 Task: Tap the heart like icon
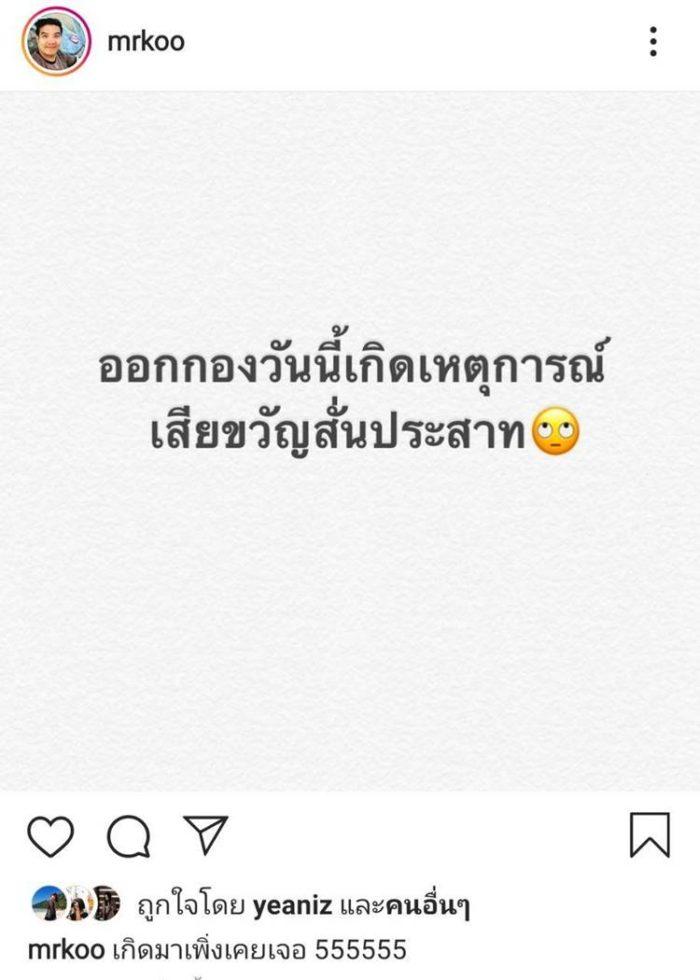(51, 836)
